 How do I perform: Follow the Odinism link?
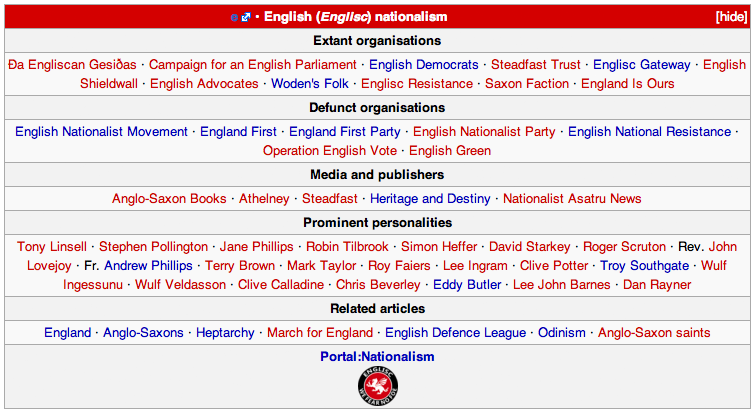(x=562, y=333)
